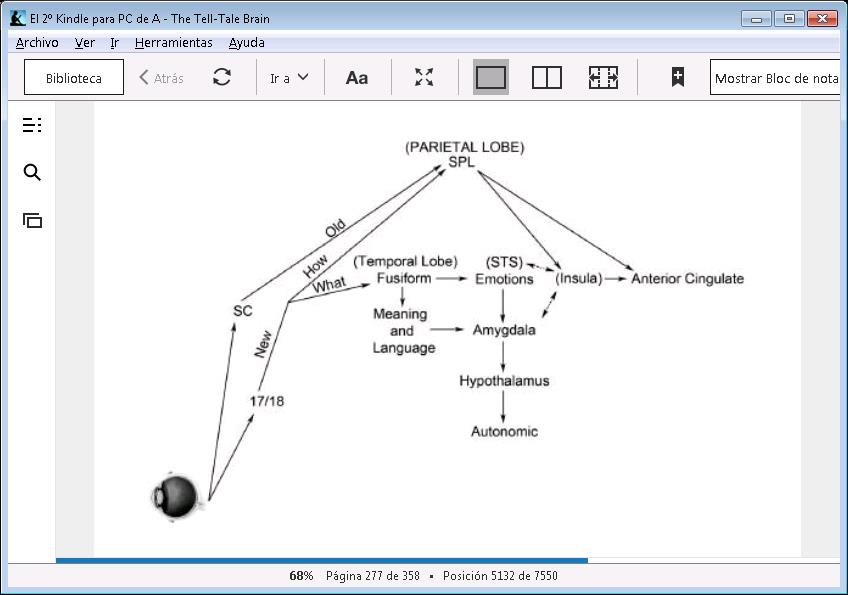848x595 pixels.
Task: Enter full screen mode
Action: click(x=424, y=78)
